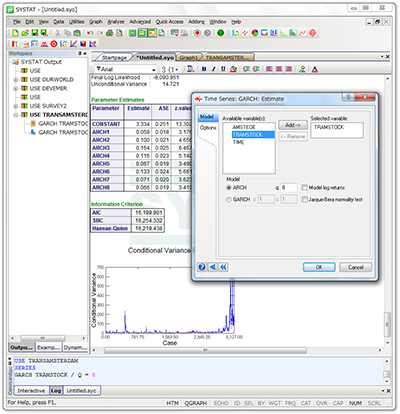Expand the USE OURWORLD tree node

coord(15,80)
